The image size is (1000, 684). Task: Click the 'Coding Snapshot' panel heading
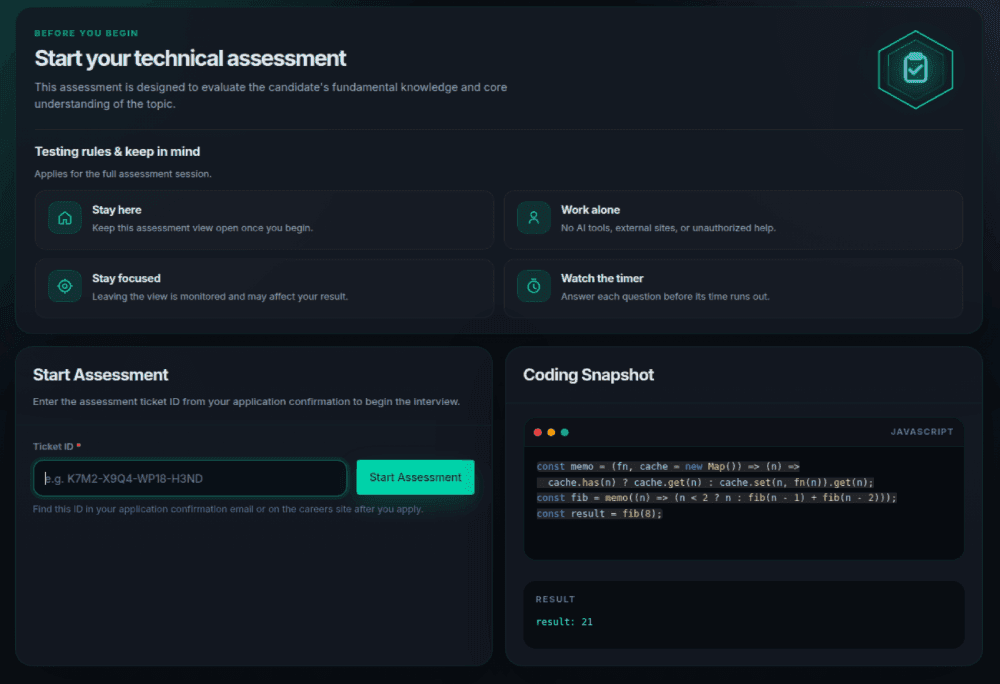pyautogui.click(x=589, y=375)
